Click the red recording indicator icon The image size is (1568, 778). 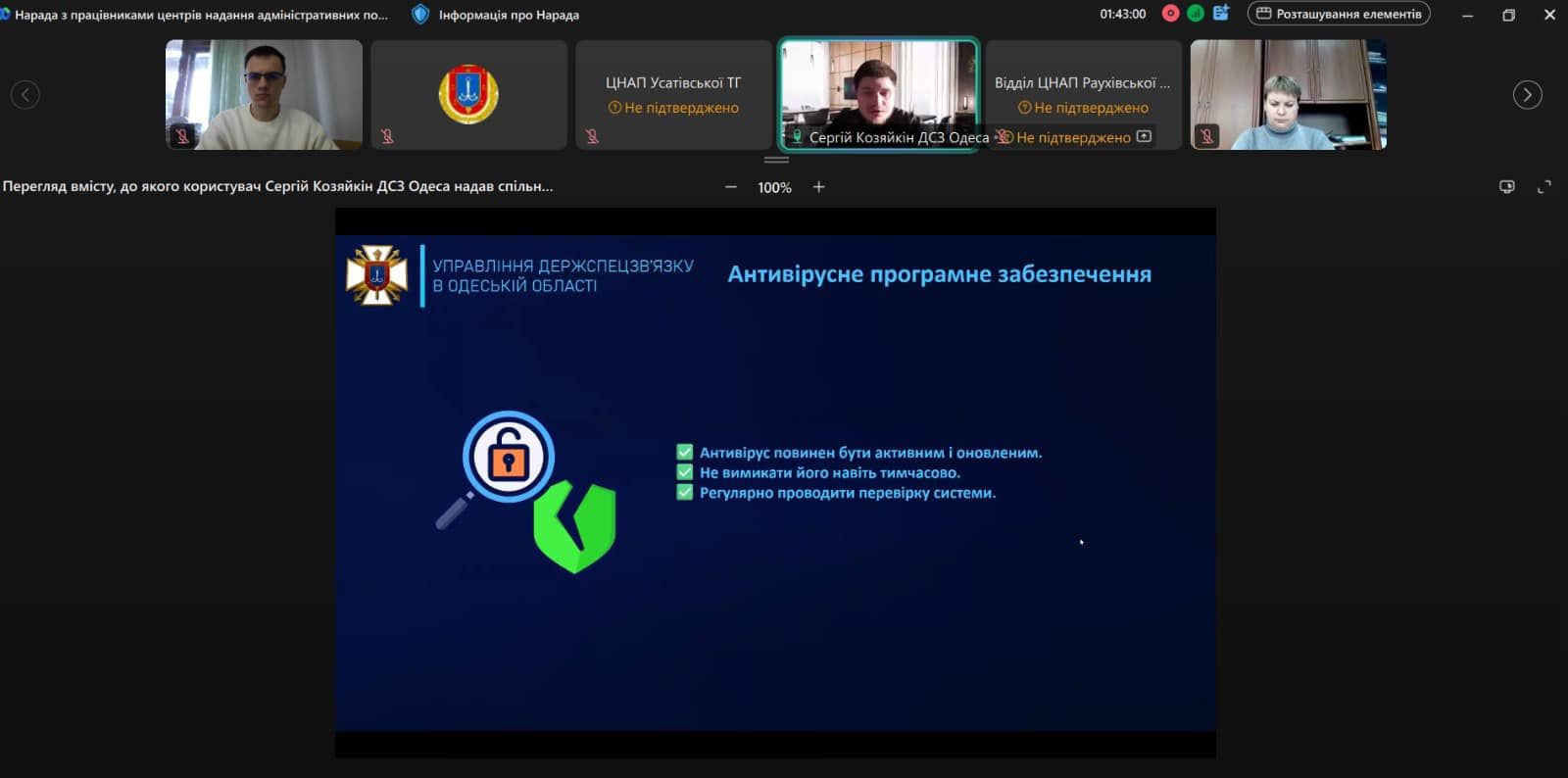(1170, 14)
